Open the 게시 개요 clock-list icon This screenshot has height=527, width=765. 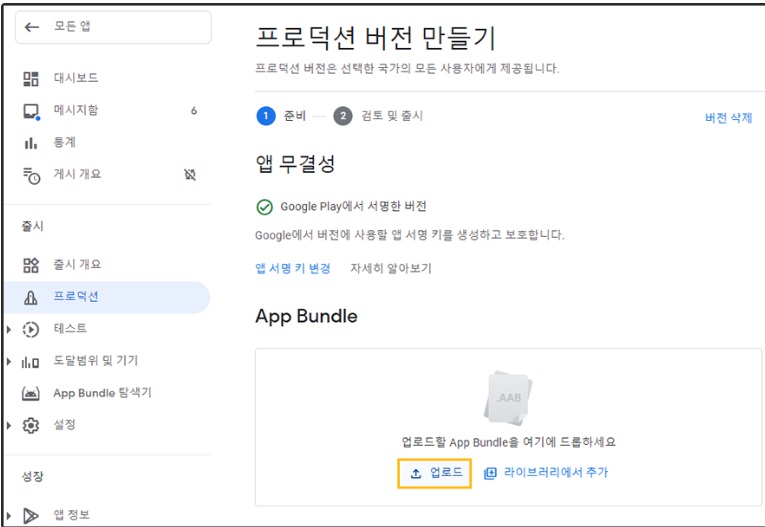32,176
